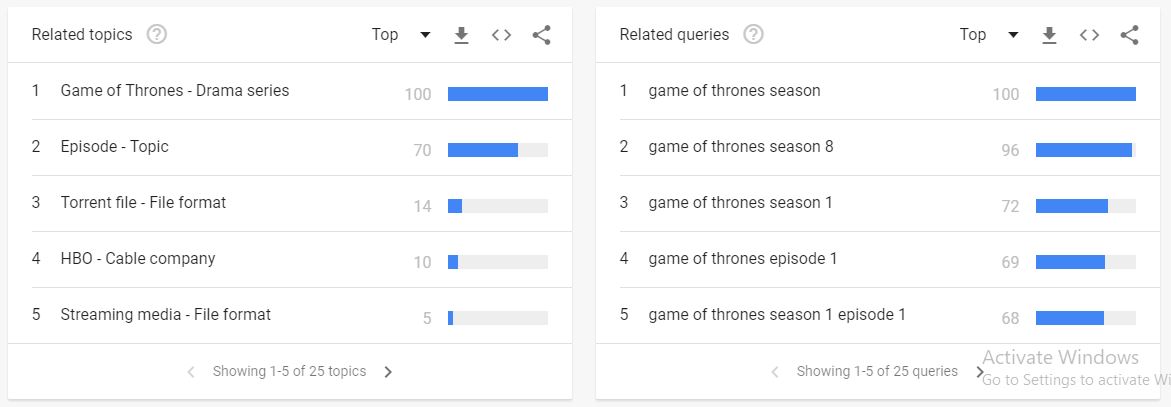Open the game of thrones episode 1 query

(x=743, y=259)
